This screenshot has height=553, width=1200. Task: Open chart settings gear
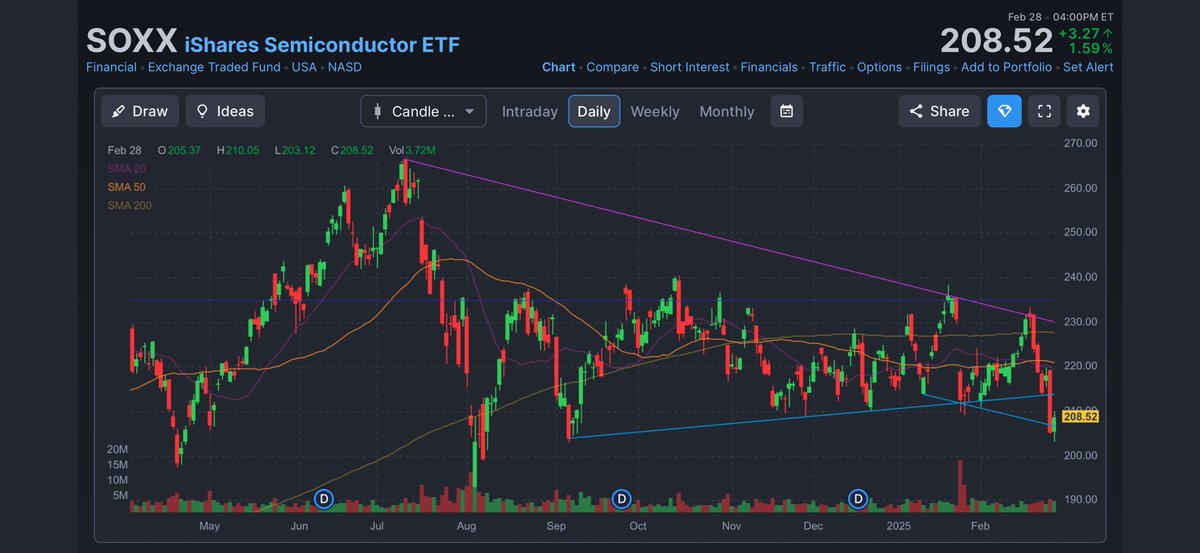1083,111
